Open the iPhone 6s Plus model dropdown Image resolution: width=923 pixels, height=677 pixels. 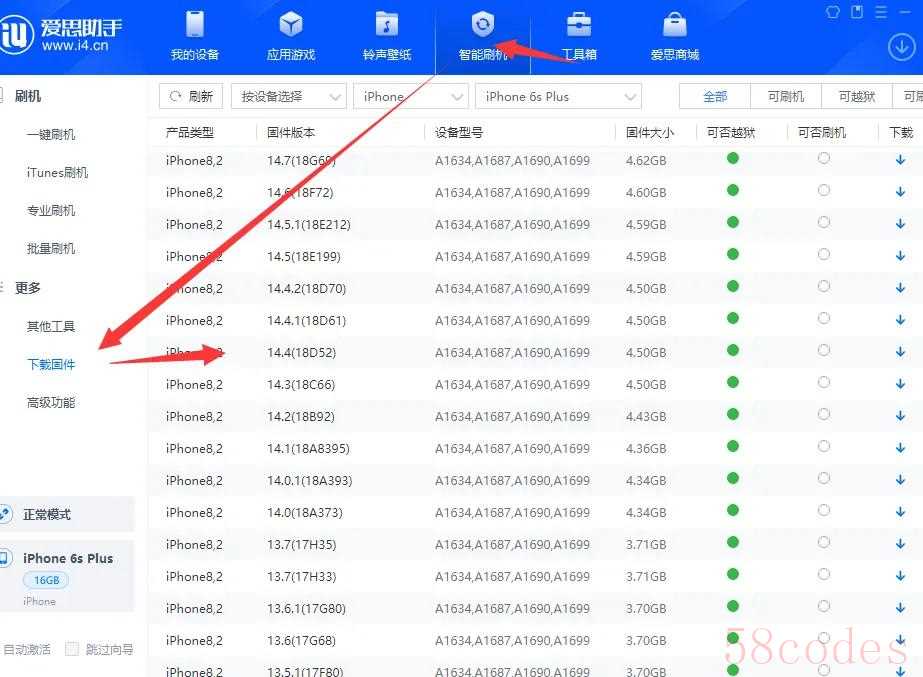click(558, 97)
